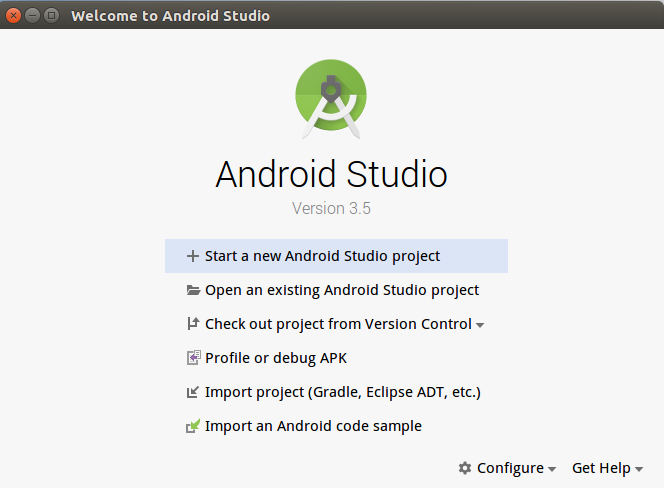Open the Get Help dropdown menu

point(608,468)
